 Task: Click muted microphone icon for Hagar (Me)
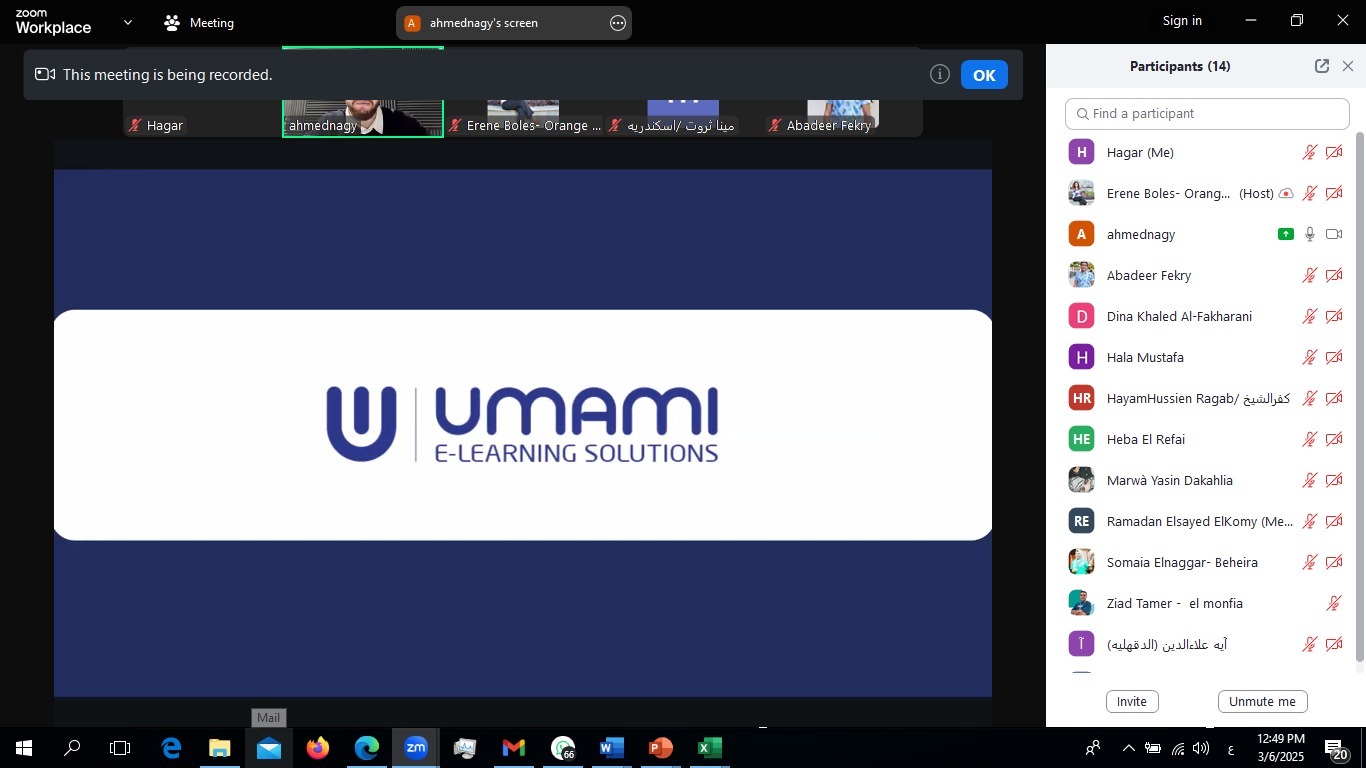coord(1309,153)
